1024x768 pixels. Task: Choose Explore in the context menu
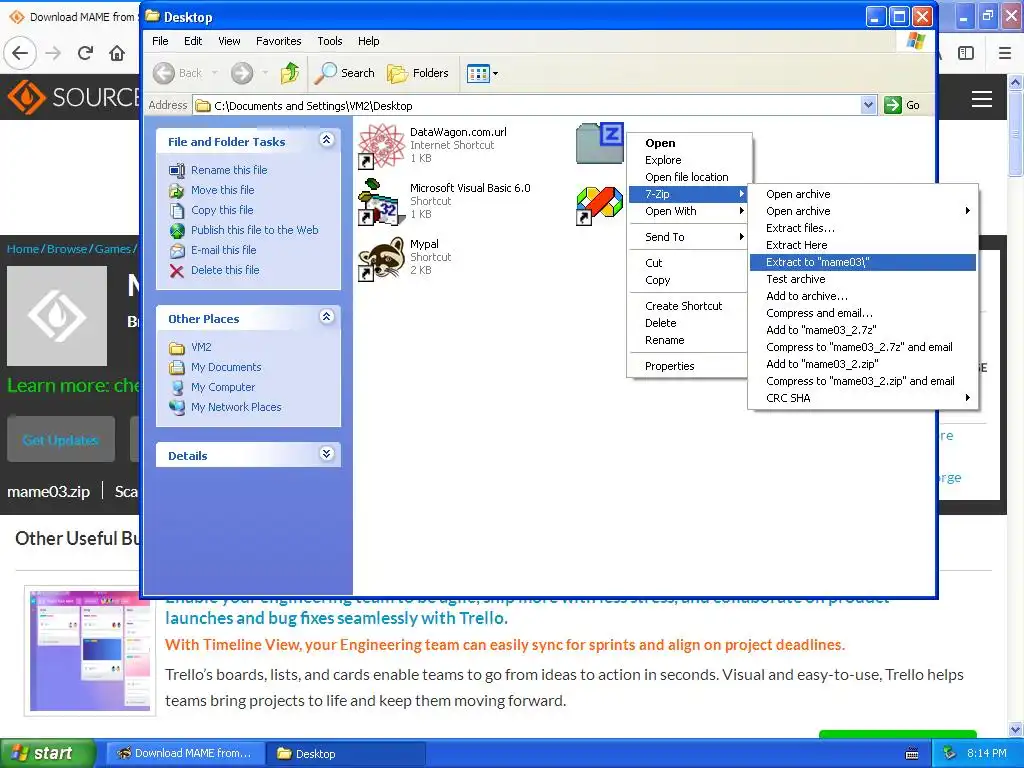coord(688,160)
